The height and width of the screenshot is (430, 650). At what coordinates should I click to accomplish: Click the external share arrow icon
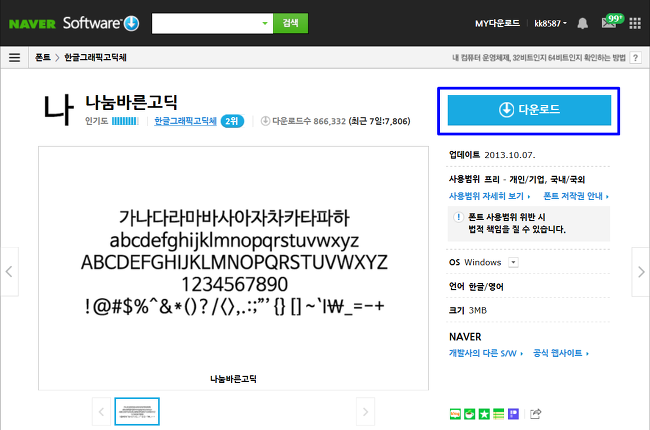[536, 414]
